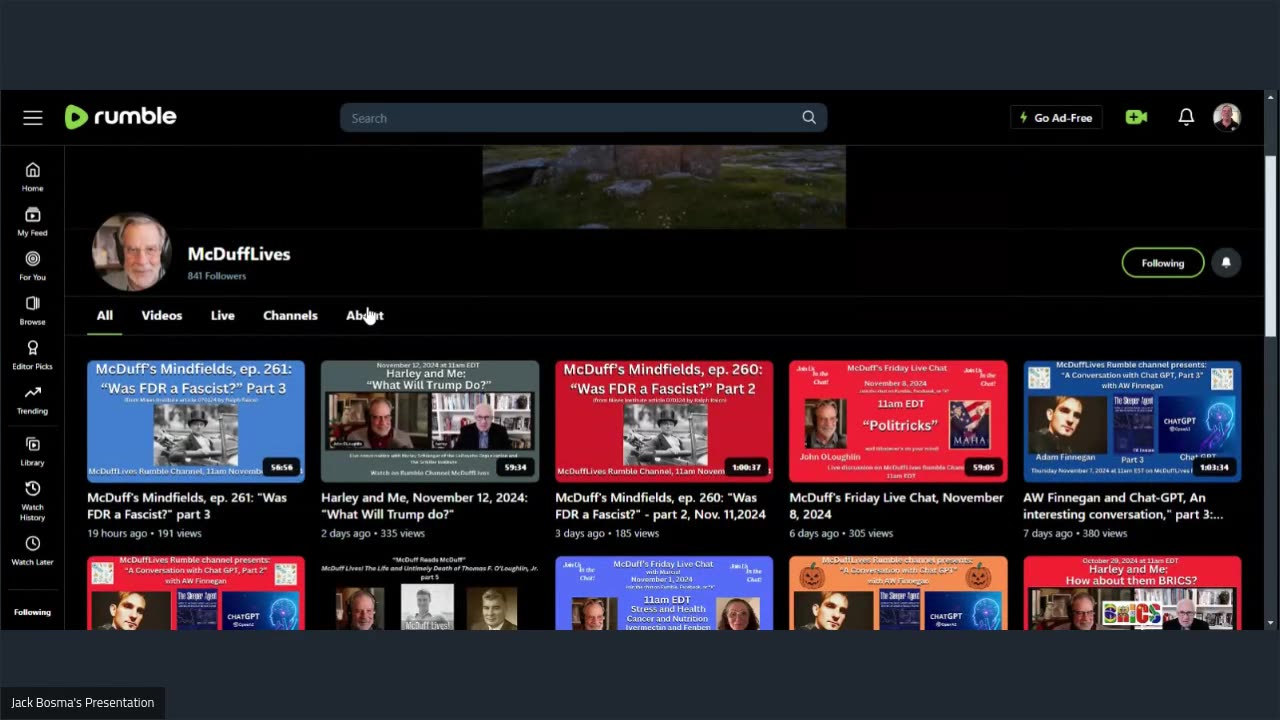
Task: Open Editor Picks in sidebar
Action: pyautogui.click(x=32, y=355)
